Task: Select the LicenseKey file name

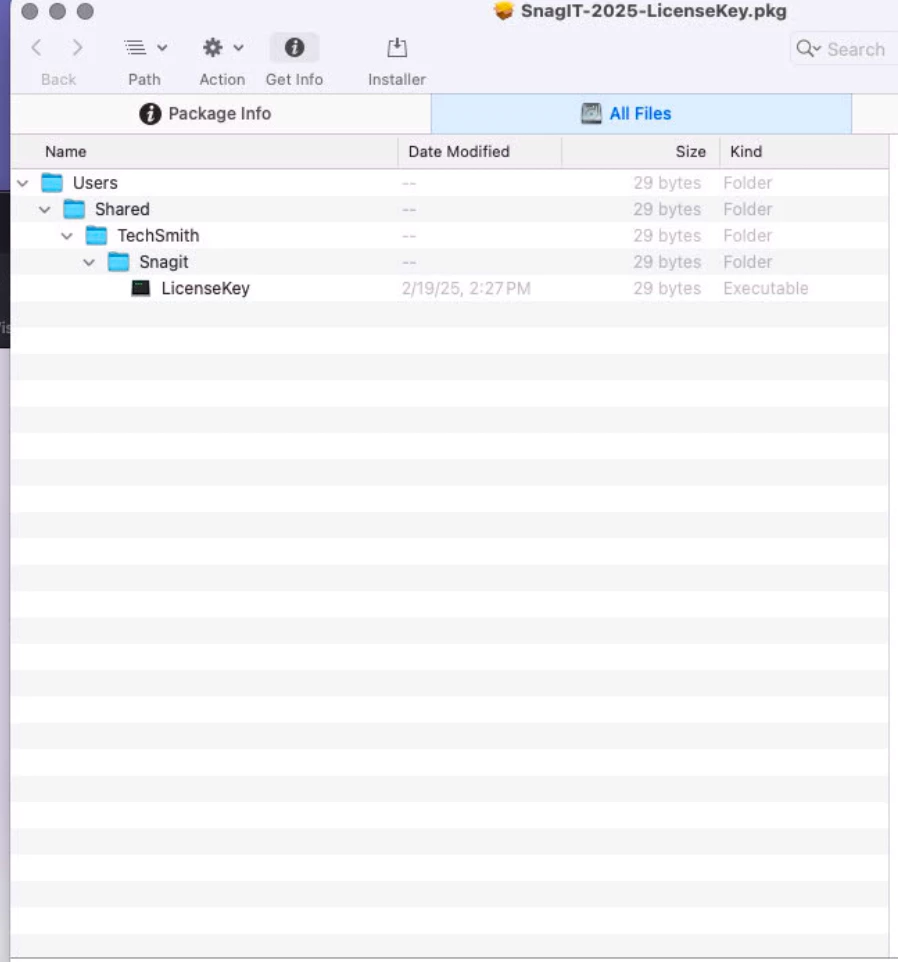Action: pos(205,288)
